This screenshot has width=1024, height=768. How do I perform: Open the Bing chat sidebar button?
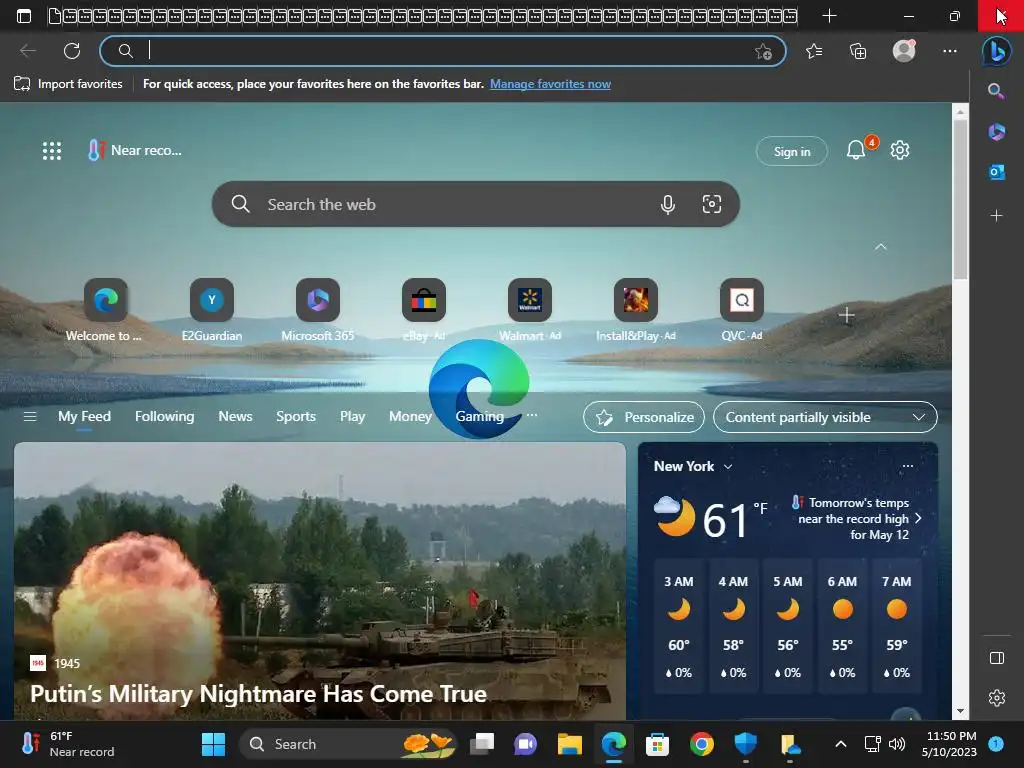tap(997, 51)
